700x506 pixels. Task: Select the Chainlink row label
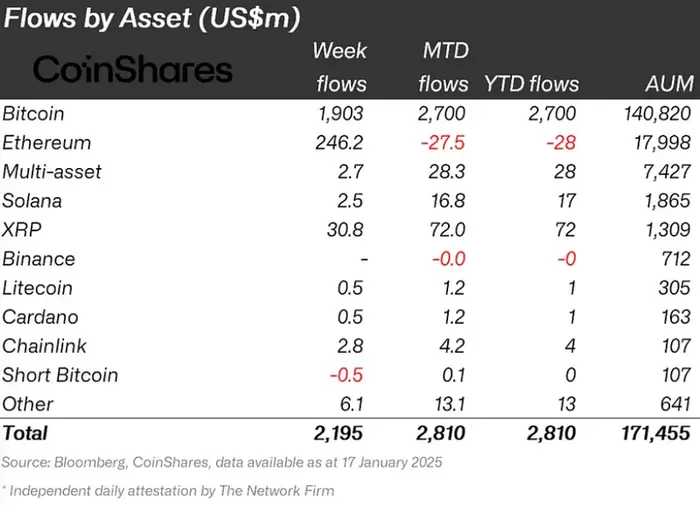(45, 346)
